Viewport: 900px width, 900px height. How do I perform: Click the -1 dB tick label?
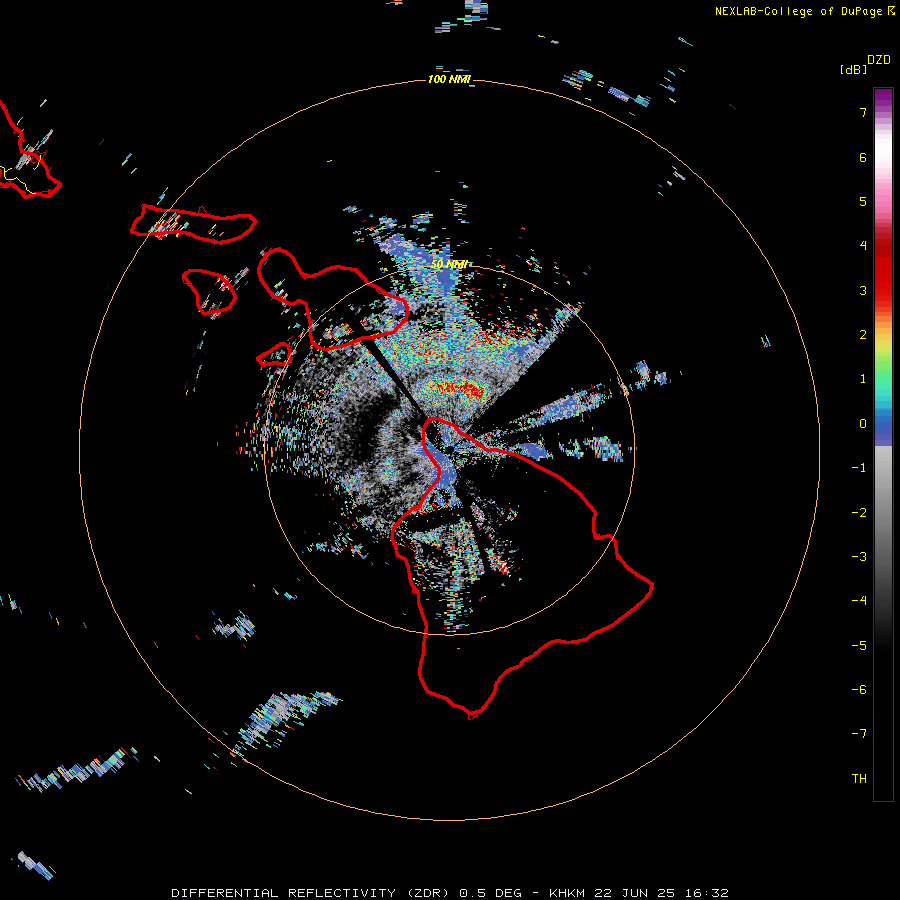[x=859, y=468]
